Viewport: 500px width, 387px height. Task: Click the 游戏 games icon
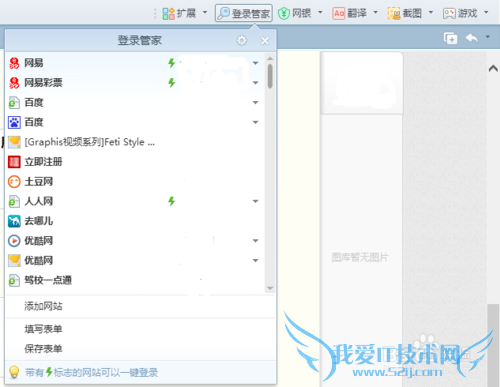click(x=449, y=13)
